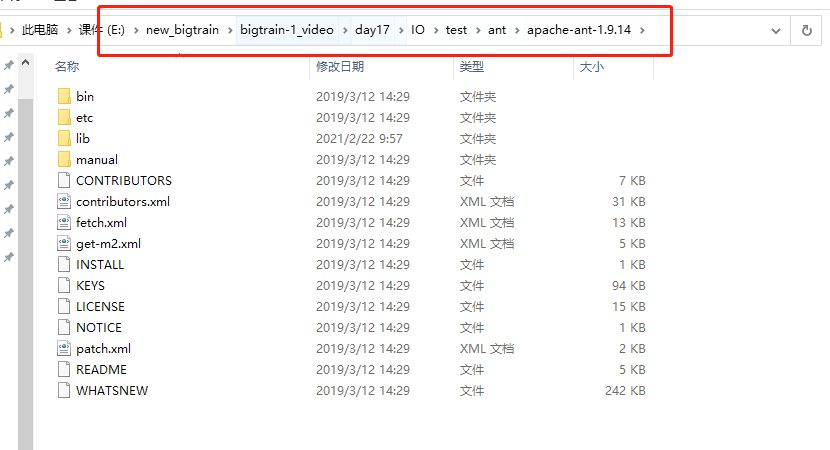Click the contributors.xml file icon
Image resolution: width=830 pixels, height=450 pixels.
(x=64, y=202)
